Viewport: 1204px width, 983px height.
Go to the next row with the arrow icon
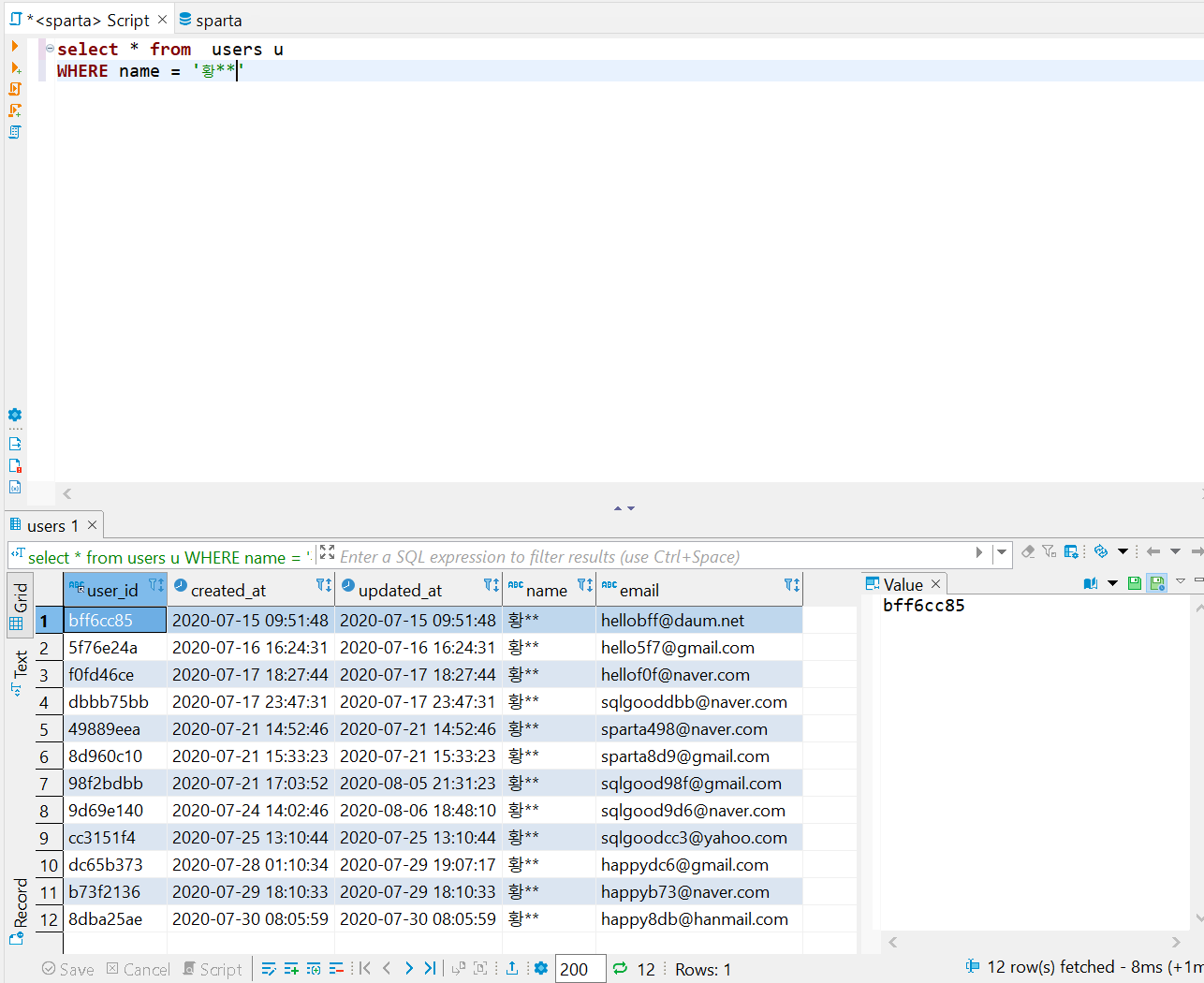click(x=409, y=969)
